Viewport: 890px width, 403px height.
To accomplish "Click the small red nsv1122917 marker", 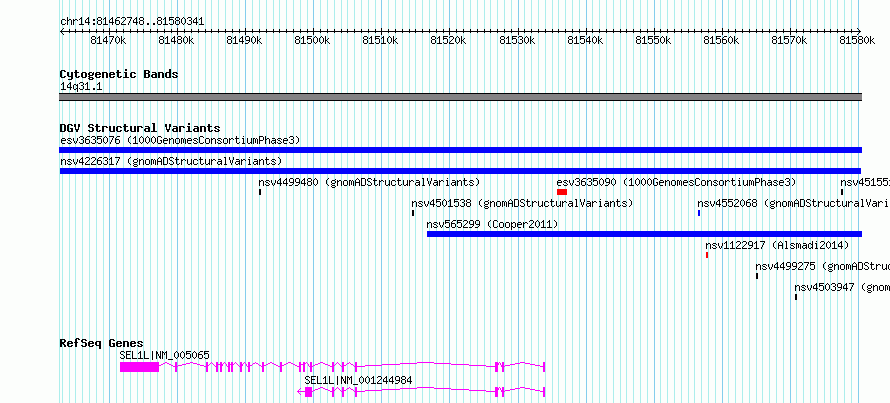I will (707, 255).
